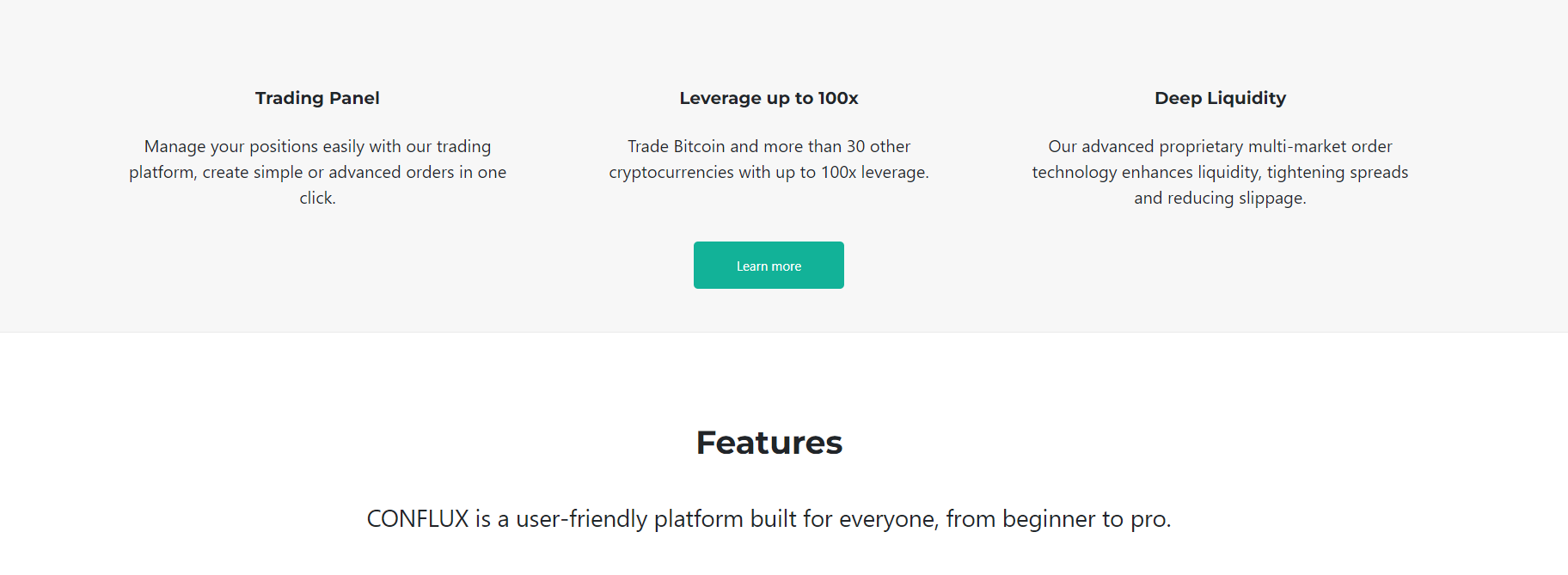Click the line "technology enhances liquidity, tightening spreads"

(1220, 173)
